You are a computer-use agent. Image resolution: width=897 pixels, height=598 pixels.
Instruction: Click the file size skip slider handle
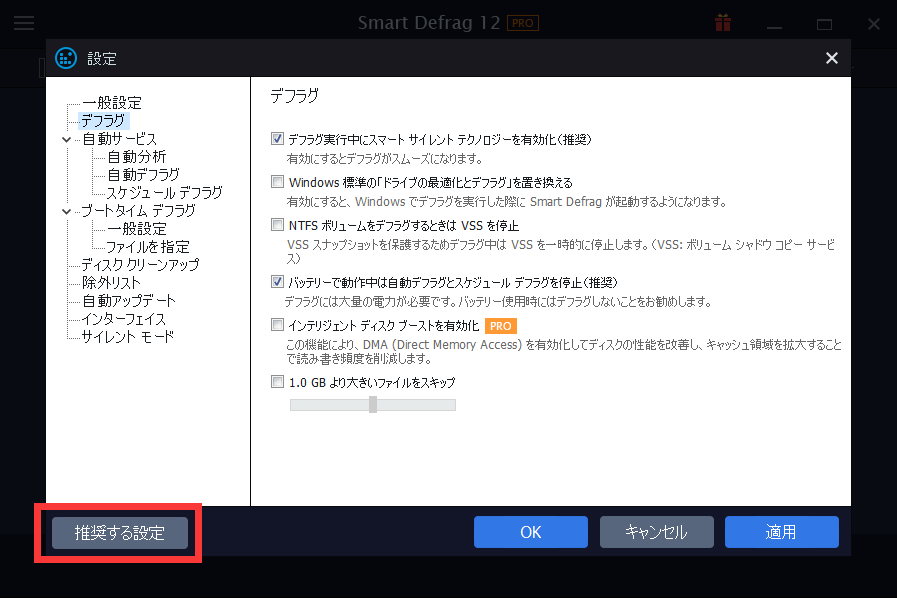(373, 405)
